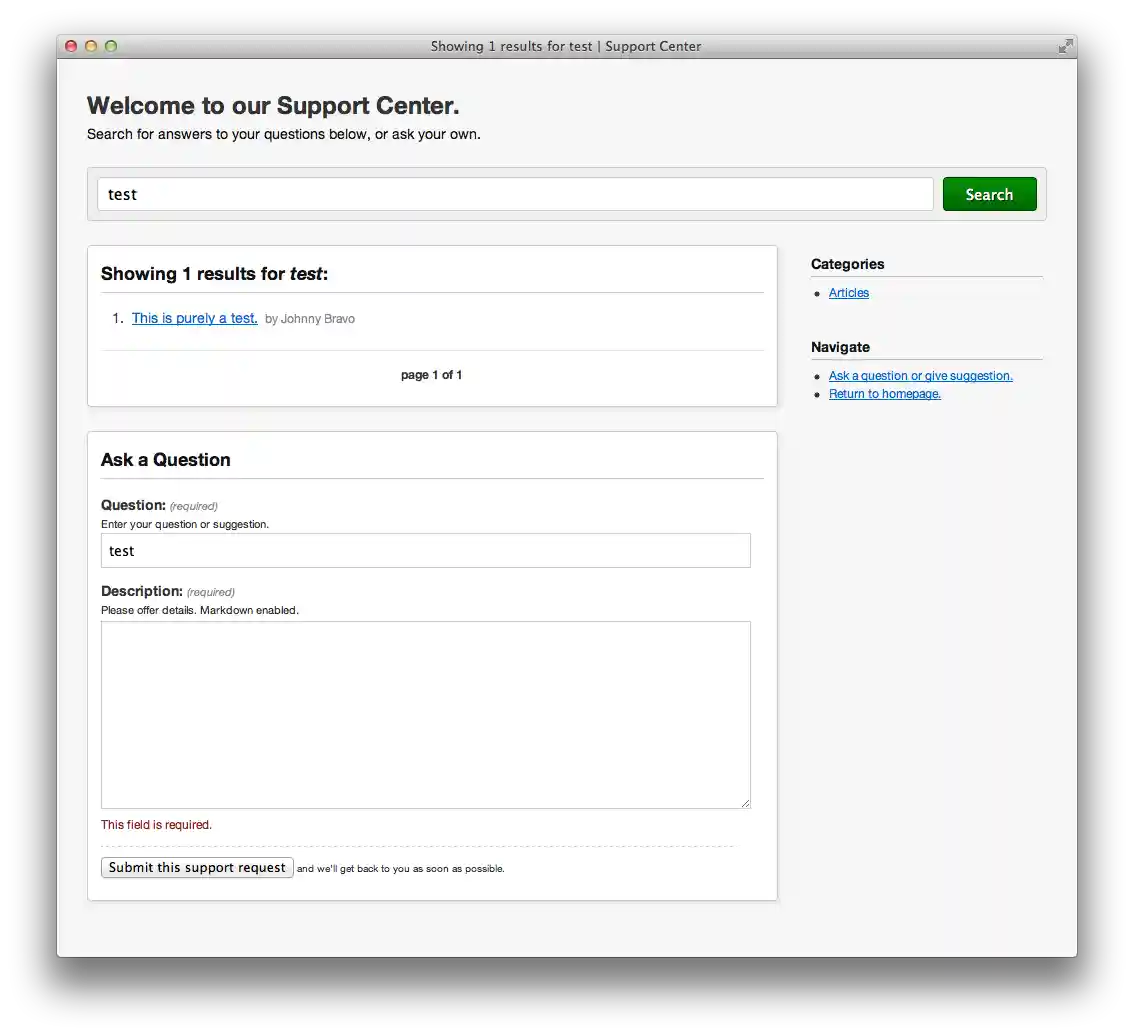The width and height of the screenshot is (1134, 1036).
Task: Click the textarea resize grip handle
Action: click(x=745, y=801)
